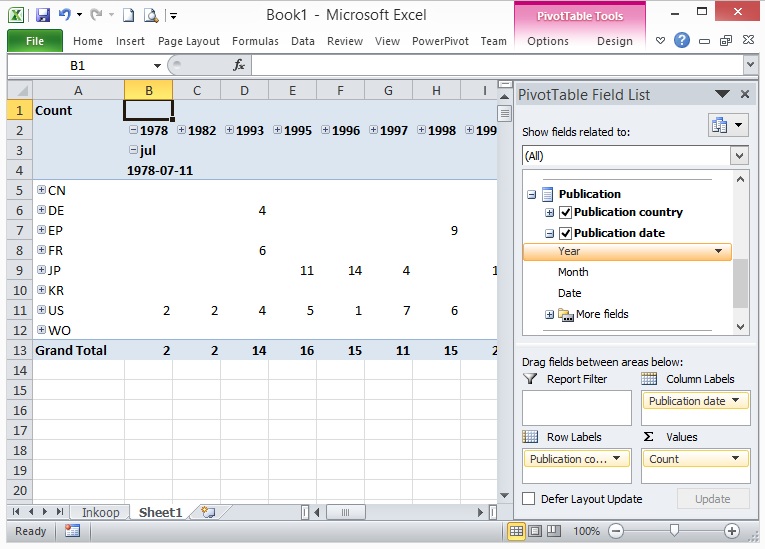Switch to the Inkoop sheet tab
This screenshot has height=549, width=765.
[x=101, y=512]
